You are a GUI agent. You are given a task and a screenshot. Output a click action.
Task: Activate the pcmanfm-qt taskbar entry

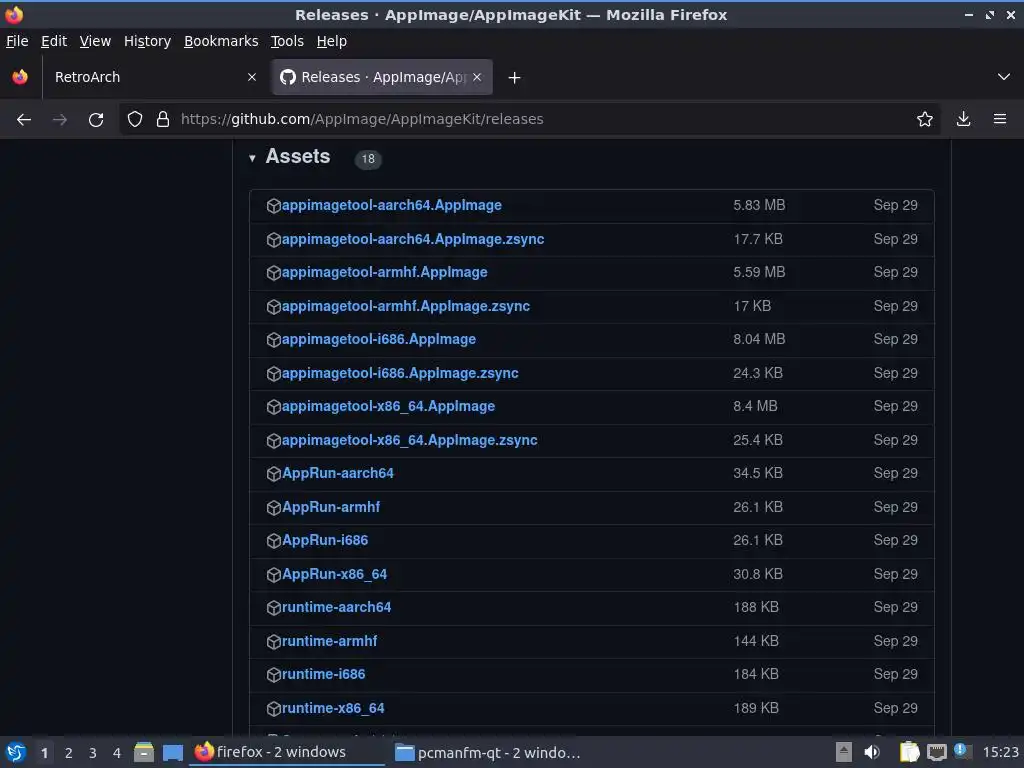click(x=488, y=753)
